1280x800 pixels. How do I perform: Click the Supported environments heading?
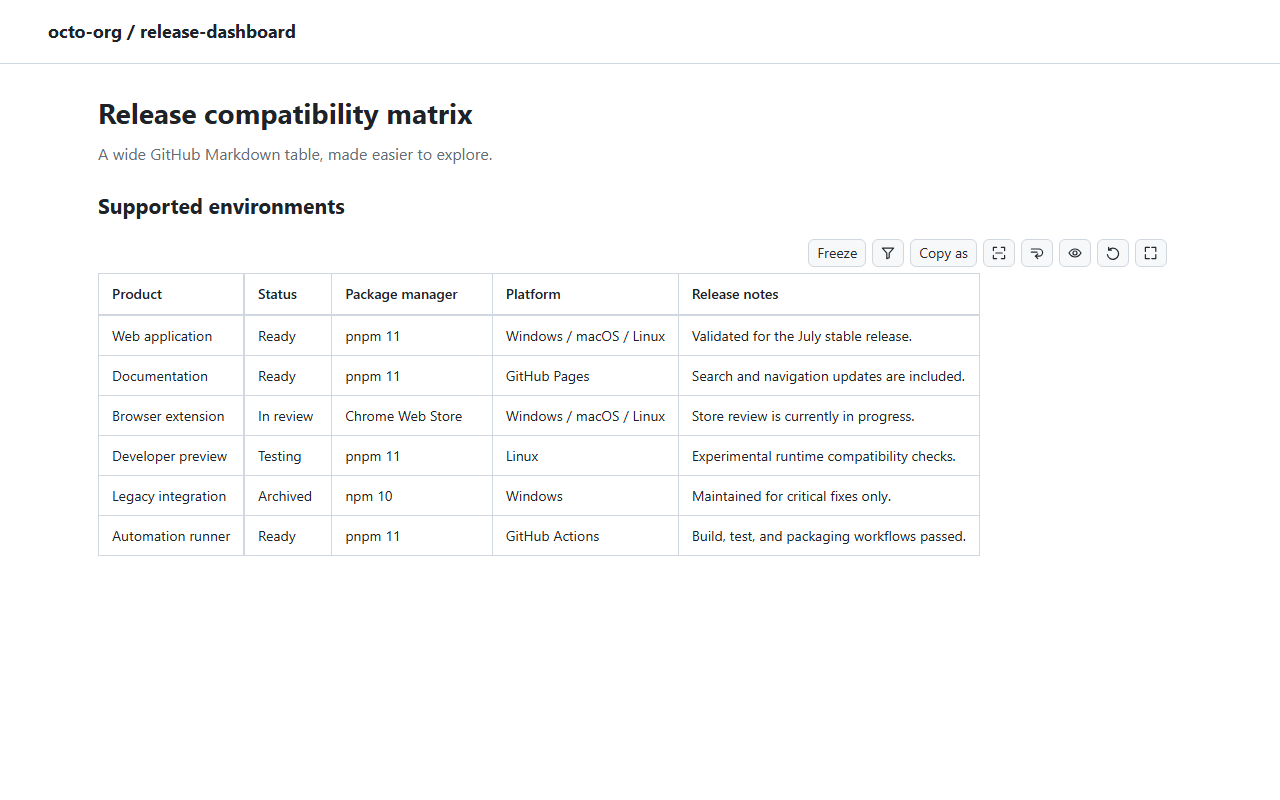click(x=221, y=207)
